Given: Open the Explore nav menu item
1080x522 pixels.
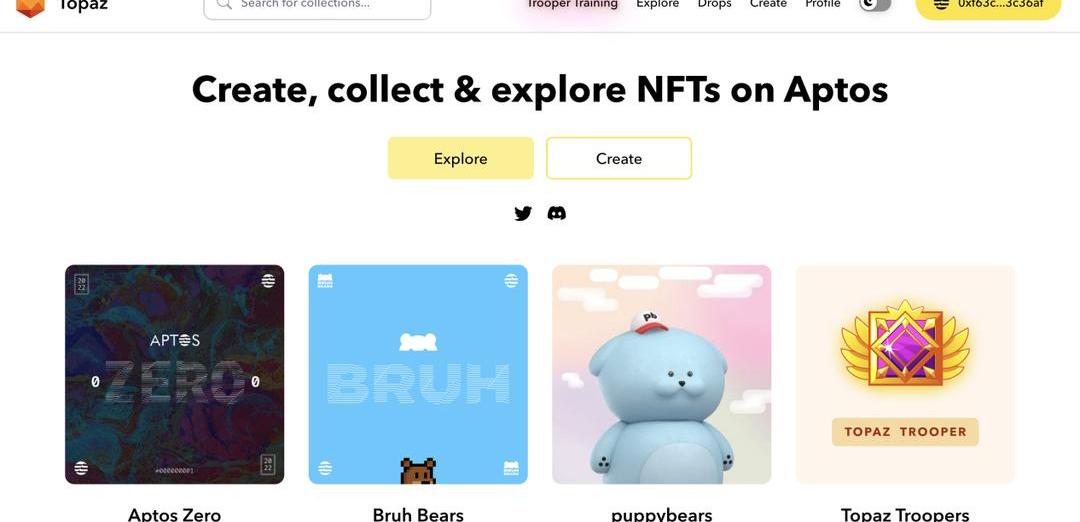Looking at the screenshot, I should click(657, 4).
